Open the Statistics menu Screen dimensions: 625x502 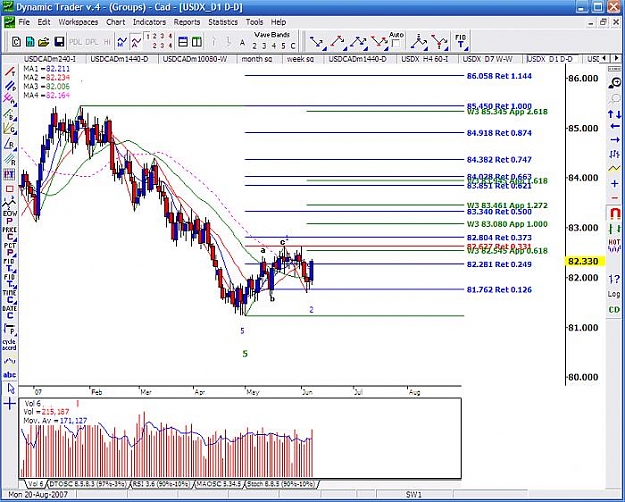click(223, 22)
